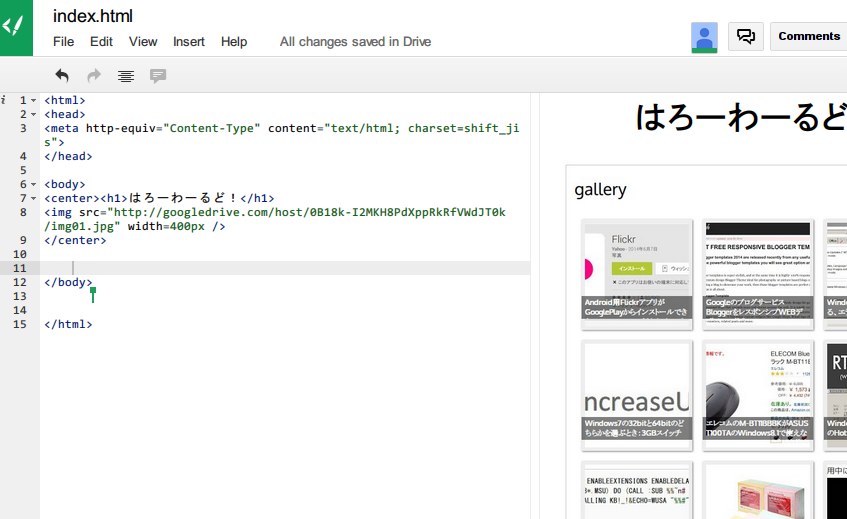
Task: Open the View menu
Action: point(143,42)
